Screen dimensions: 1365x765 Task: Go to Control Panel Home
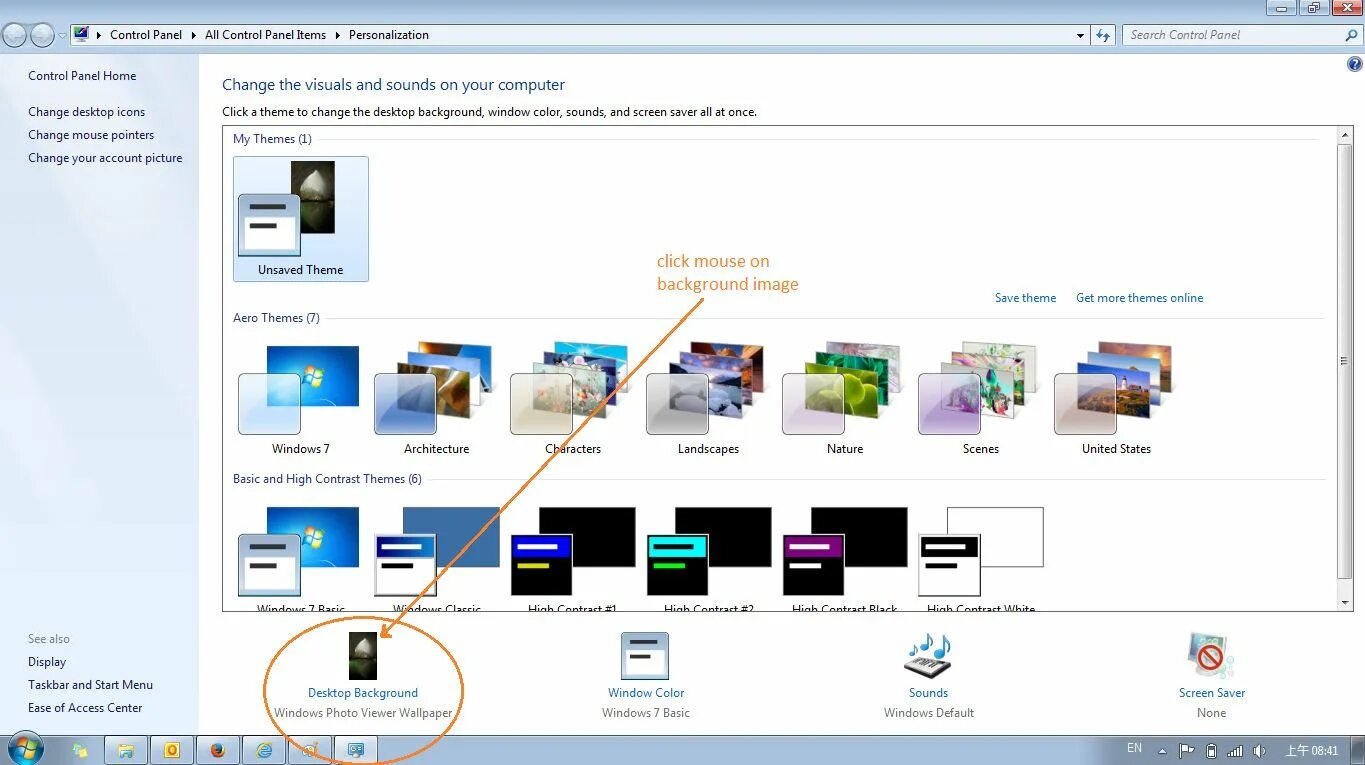pos(82,76)
